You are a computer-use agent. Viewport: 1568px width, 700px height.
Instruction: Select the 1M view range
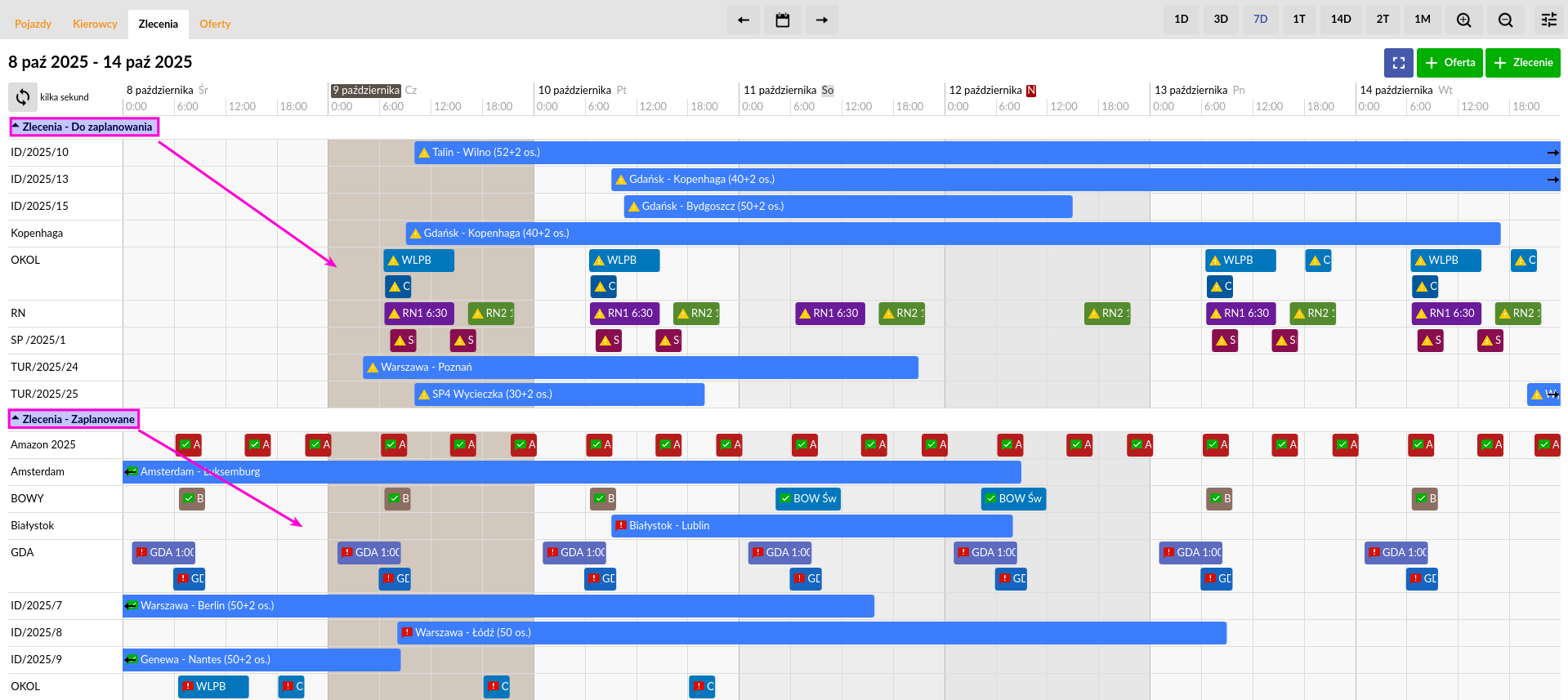1422,20
